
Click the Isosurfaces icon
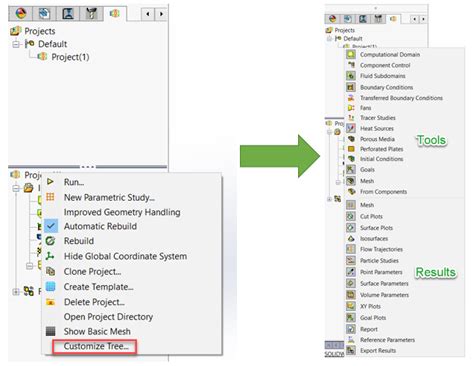(x=351, y=239)
